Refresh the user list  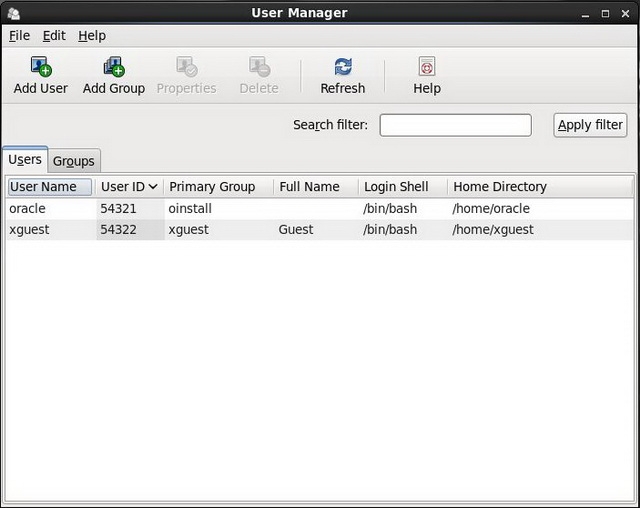click(343, 68)
